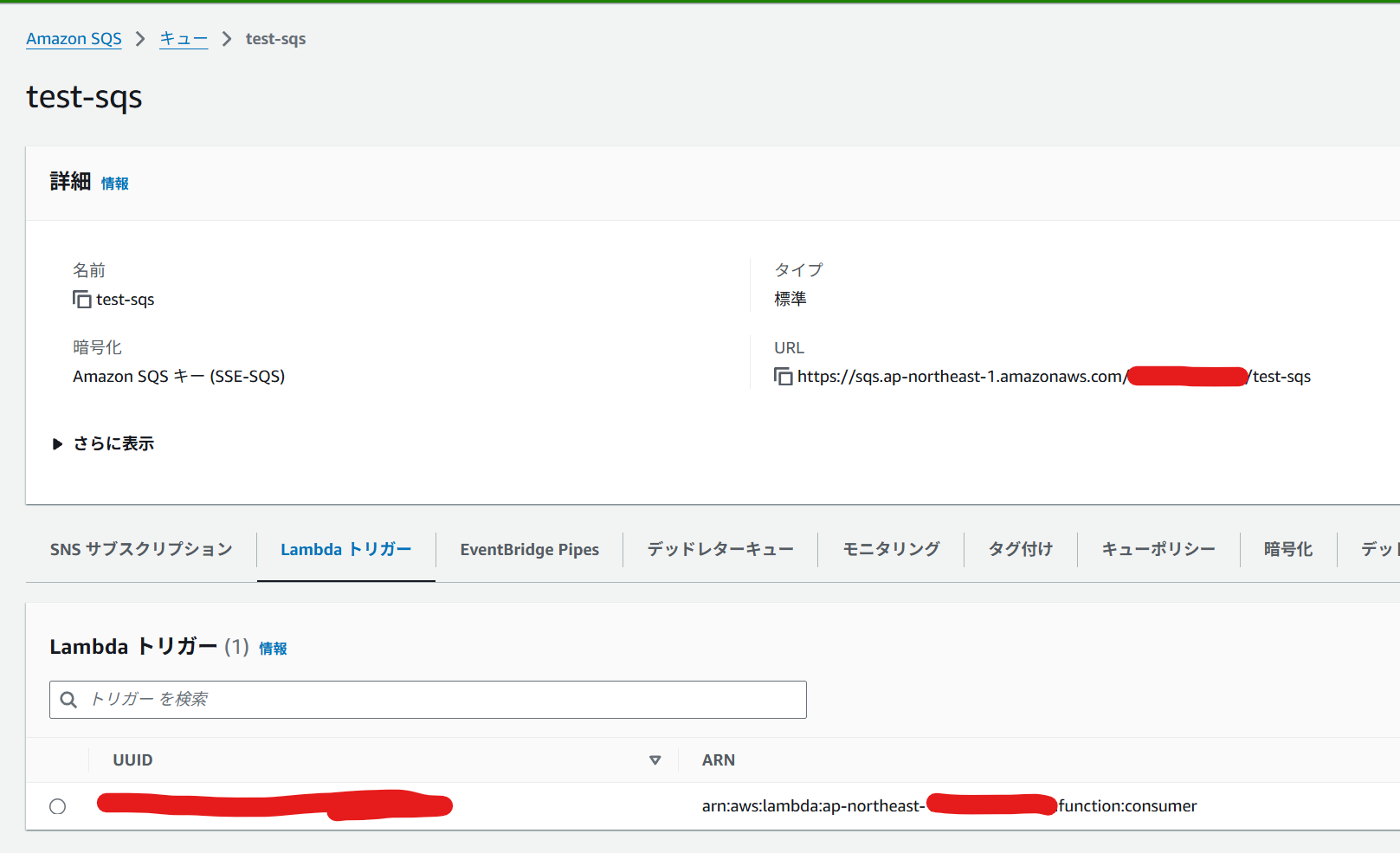Open the モニタリング tab
Screen dimensions: 1400x853
[891, 549]
